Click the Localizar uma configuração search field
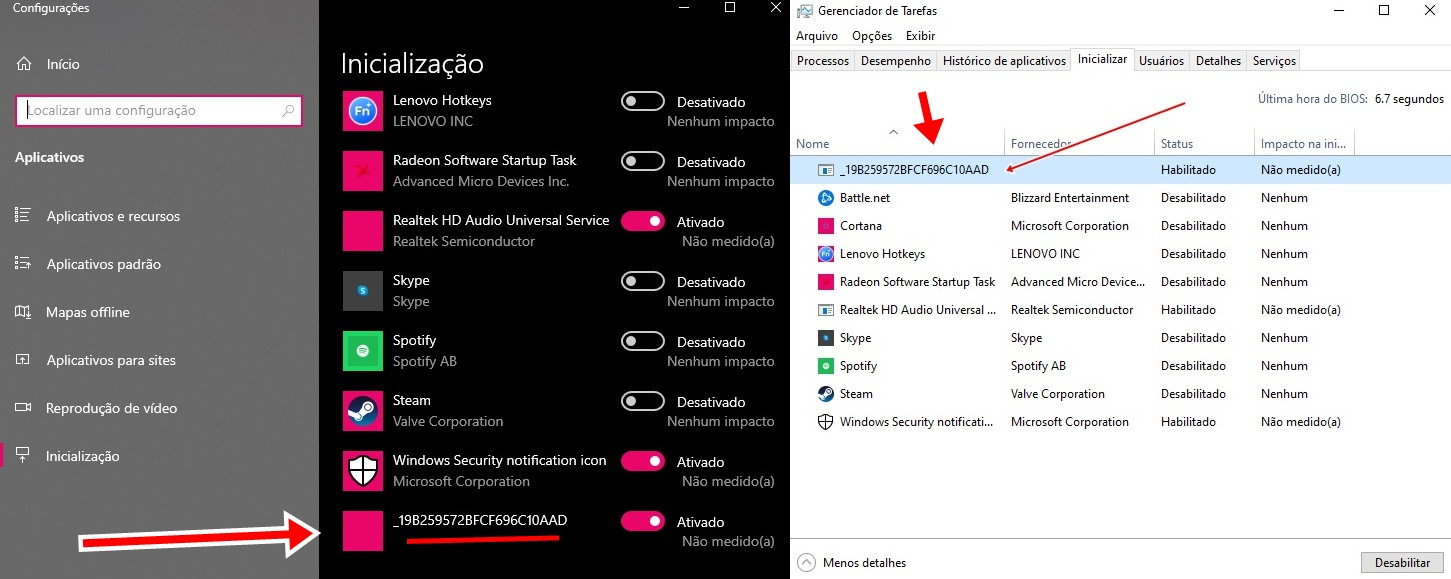This screenshot has height=579, width=1451. coord(158,111)
